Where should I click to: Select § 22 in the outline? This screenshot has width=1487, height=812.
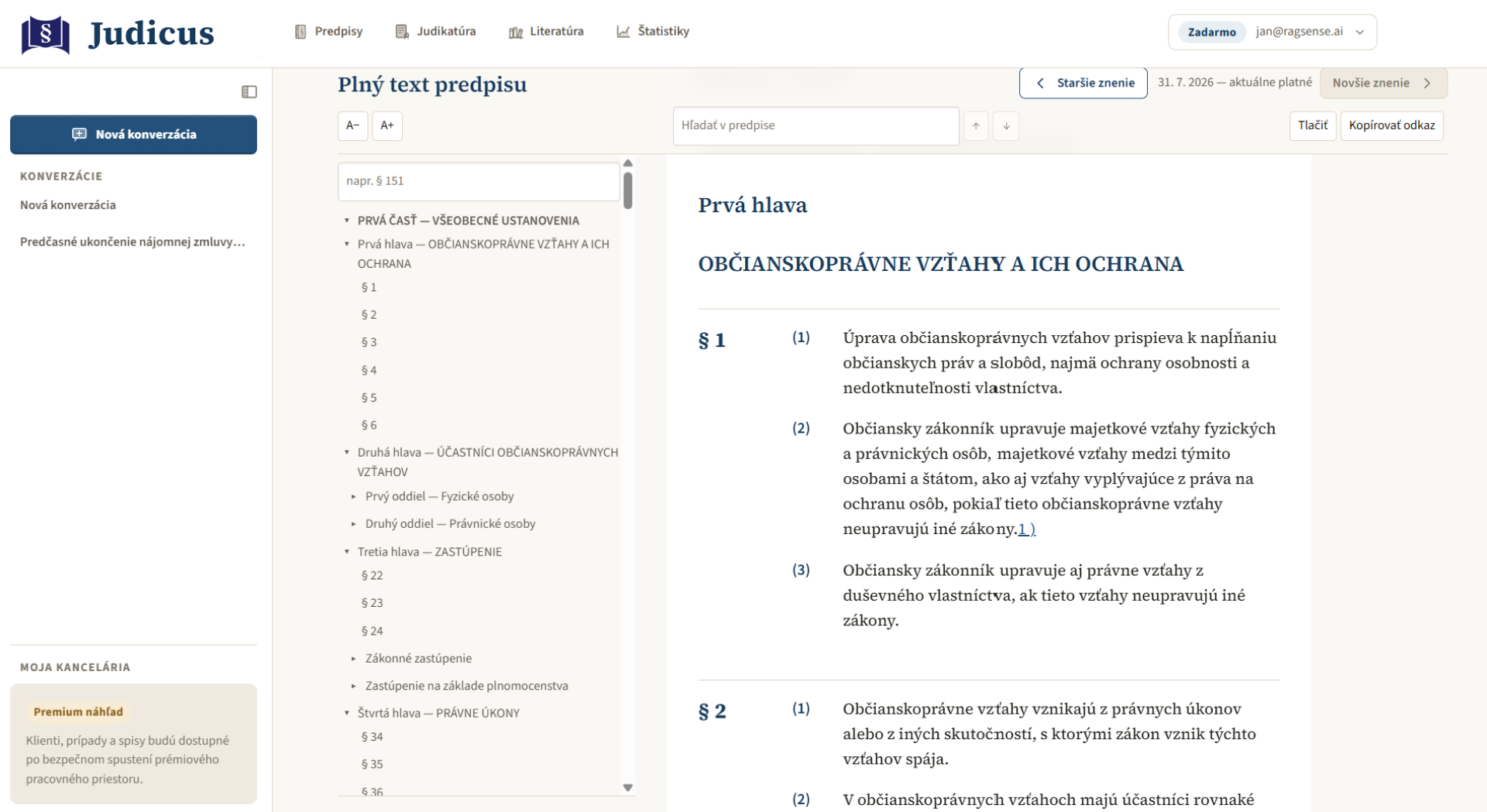coord(372,575)
